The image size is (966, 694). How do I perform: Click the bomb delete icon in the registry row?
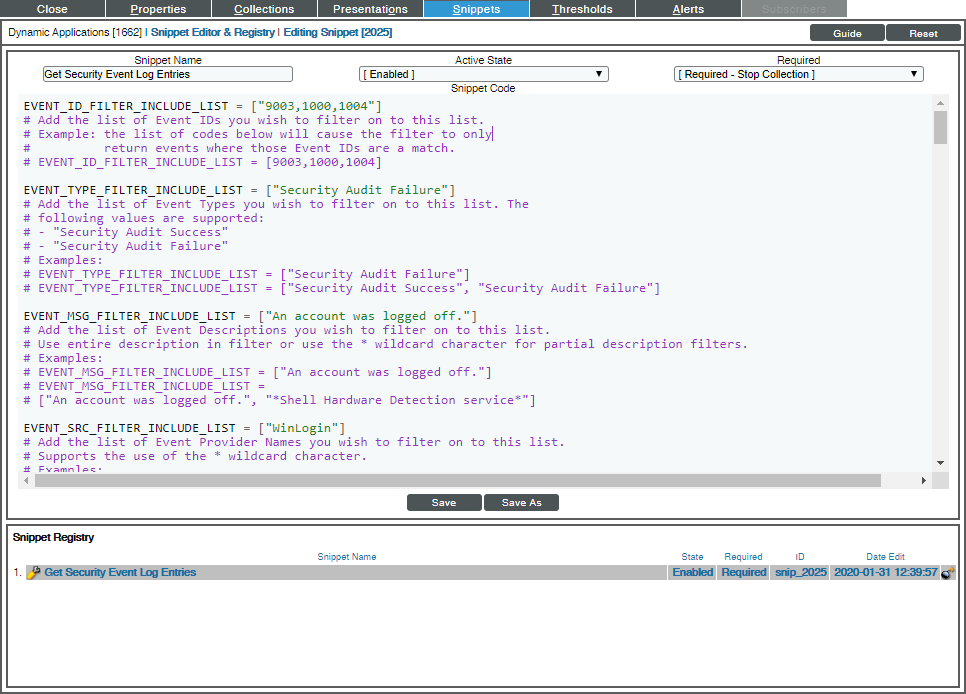[x=948, y=573]
